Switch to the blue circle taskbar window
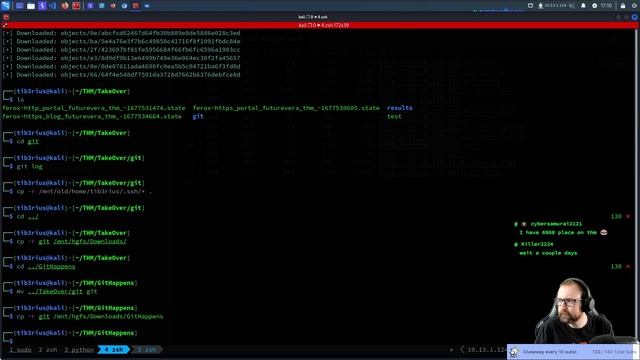Viewport: 640px width, 360px height. tap(124, 6)
